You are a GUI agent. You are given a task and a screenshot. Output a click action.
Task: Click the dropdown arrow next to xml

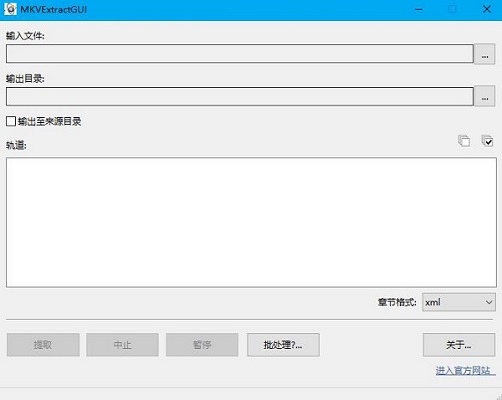(x=489, y=302)
